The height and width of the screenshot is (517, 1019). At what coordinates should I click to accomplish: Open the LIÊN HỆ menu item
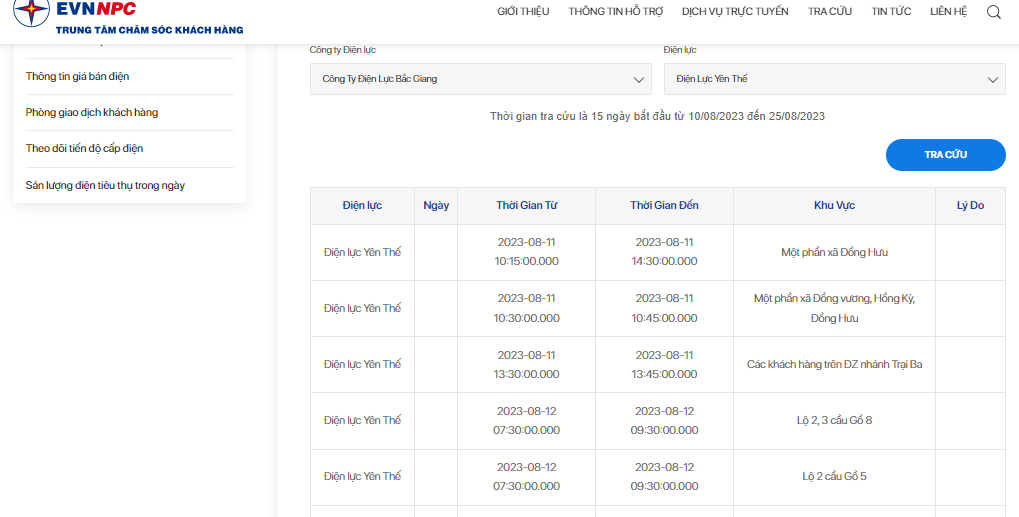pyautogui.click(x=949, y=12)
